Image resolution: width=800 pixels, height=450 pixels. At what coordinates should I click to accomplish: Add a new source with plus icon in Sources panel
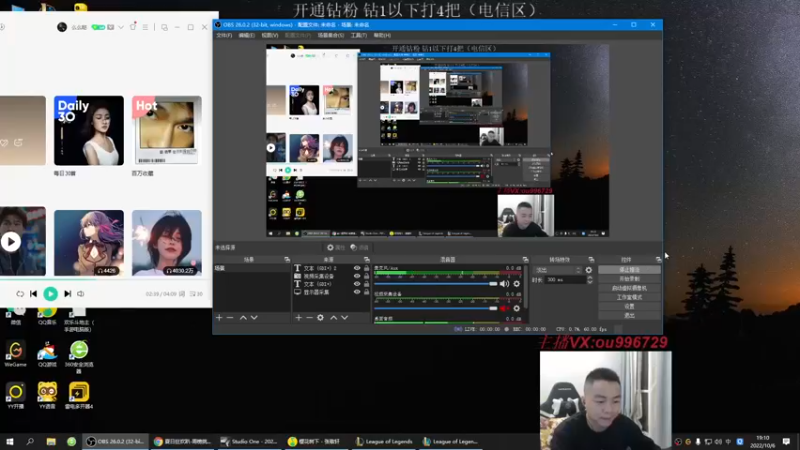point(298,317)
